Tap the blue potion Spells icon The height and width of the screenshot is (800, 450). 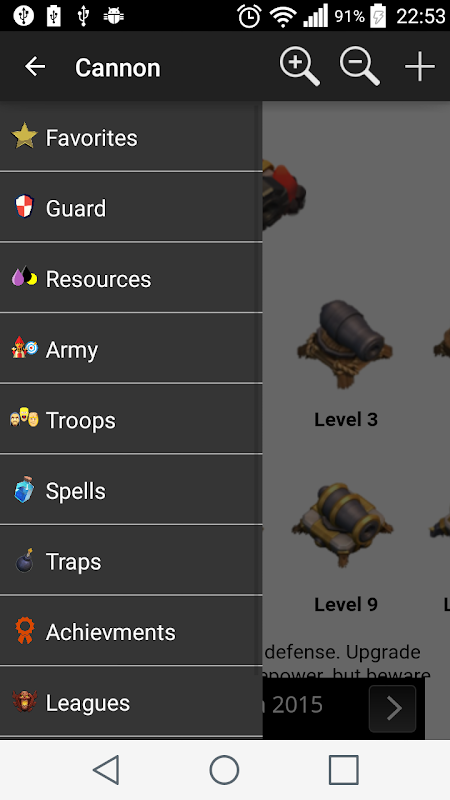pos(24,490)
